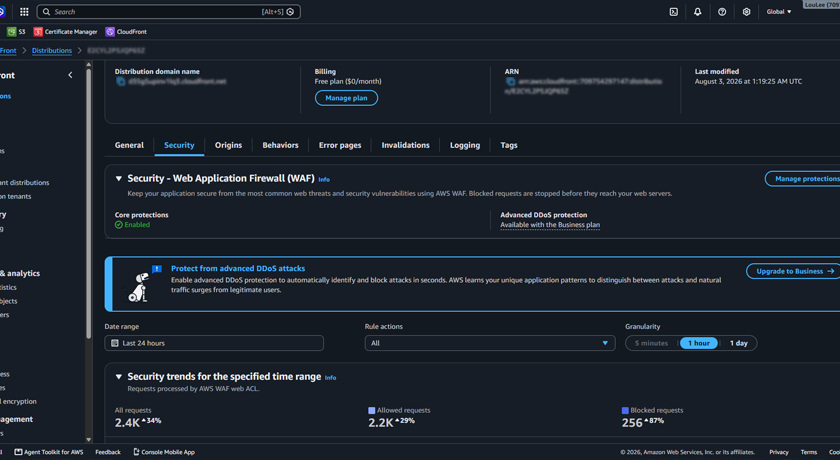Click the 2.2K Allowed requests value
Screen dimensions: 840x460
tap(381, 423)
